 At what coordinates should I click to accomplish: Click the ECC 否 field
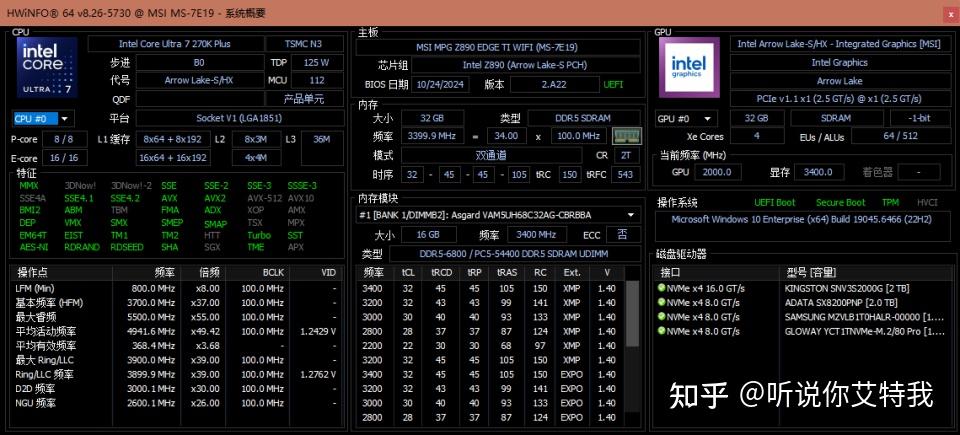[x=623, y=235]
